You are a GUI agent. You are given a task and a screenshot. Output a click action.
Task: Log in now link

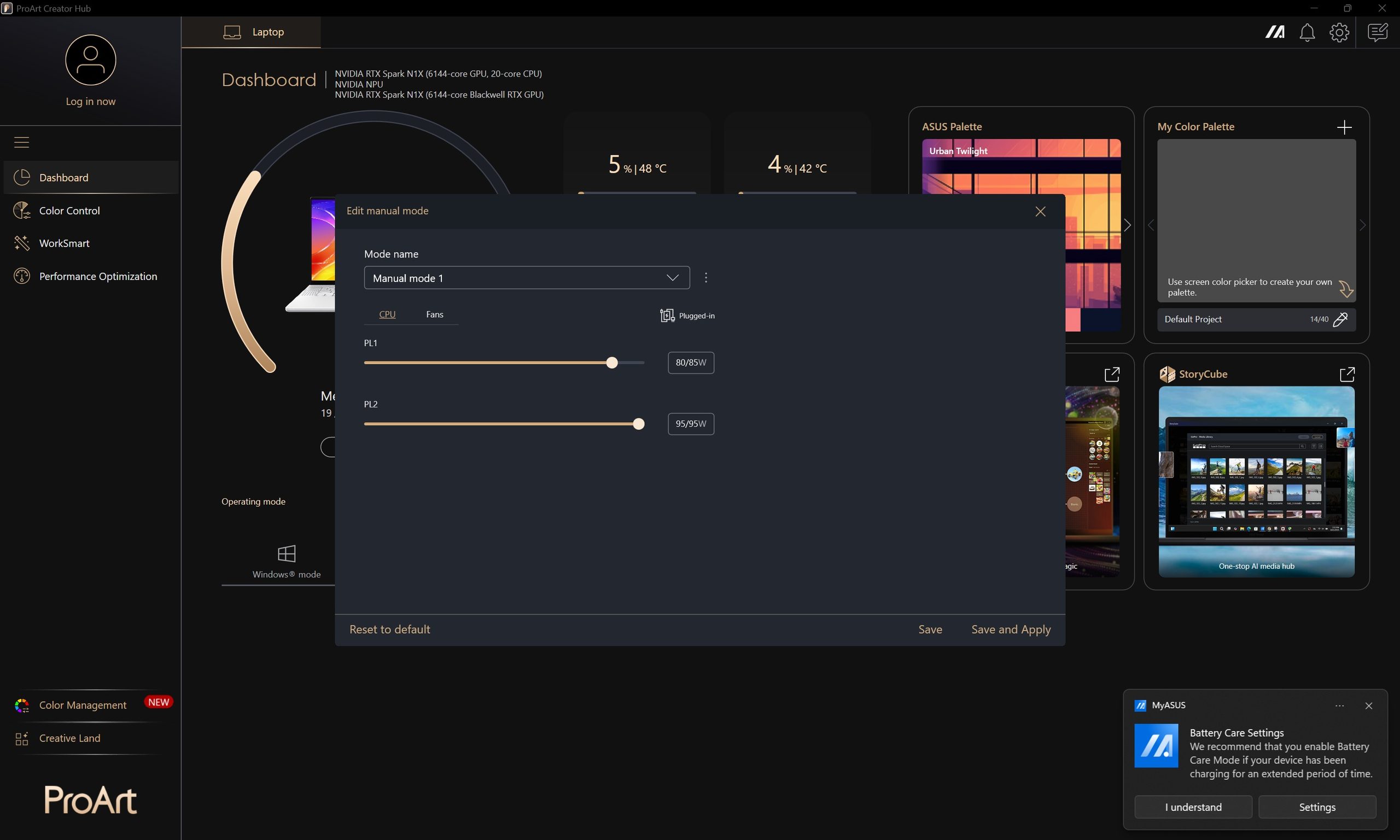(x=91, y=101)
